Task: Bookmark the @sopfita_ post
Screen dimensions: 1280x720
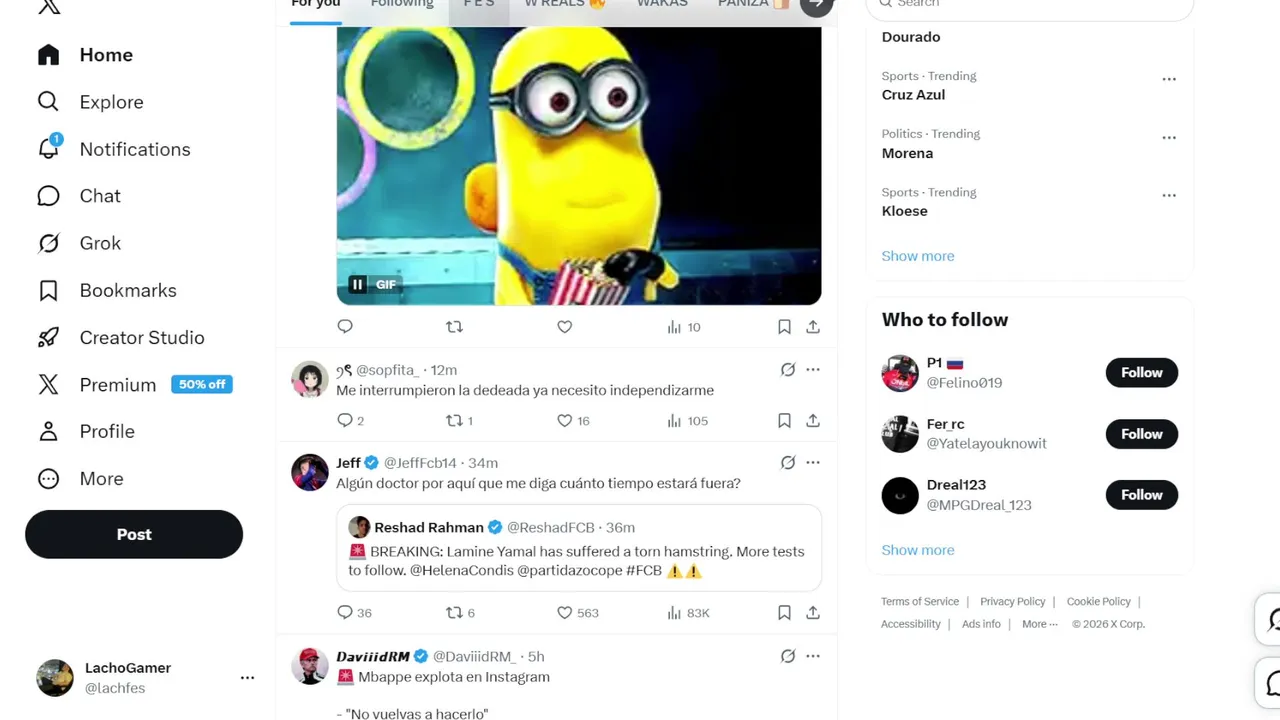Action: pyautogui.click(x=784, y=421)
